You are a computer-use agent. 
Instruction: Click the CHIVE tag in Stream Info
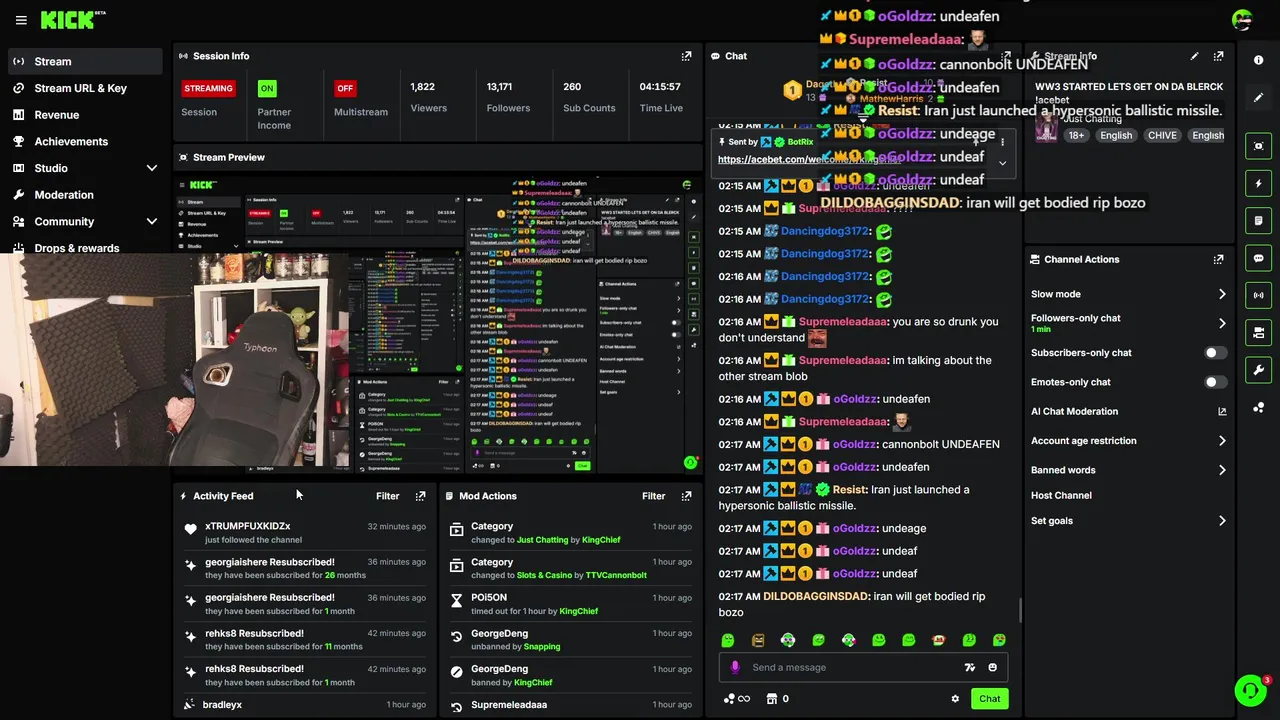coord(1162,135)
